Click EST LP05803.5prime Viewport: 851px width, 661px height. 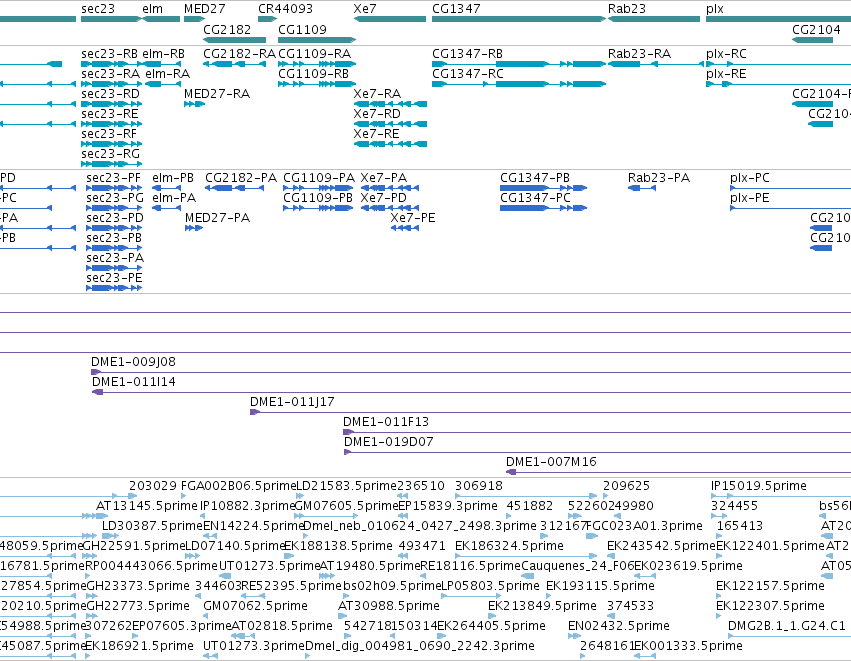470,596
